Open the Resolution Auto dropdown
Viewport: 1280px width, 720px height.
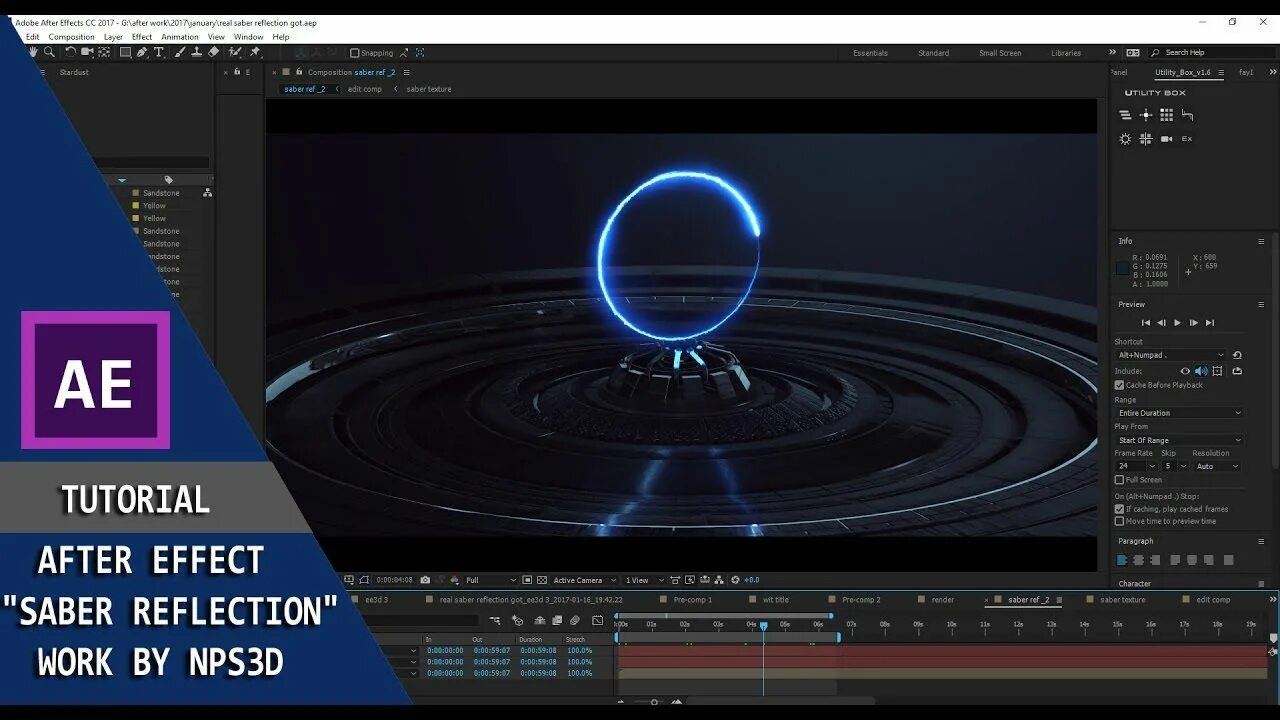coord(1216,466)
